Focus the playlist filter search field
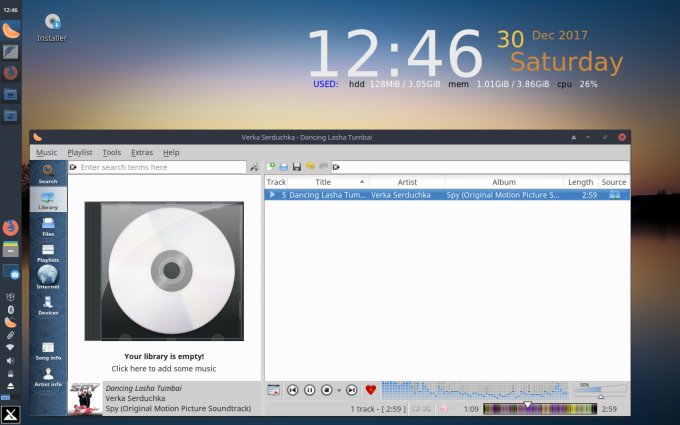 [x=481, y=167]
